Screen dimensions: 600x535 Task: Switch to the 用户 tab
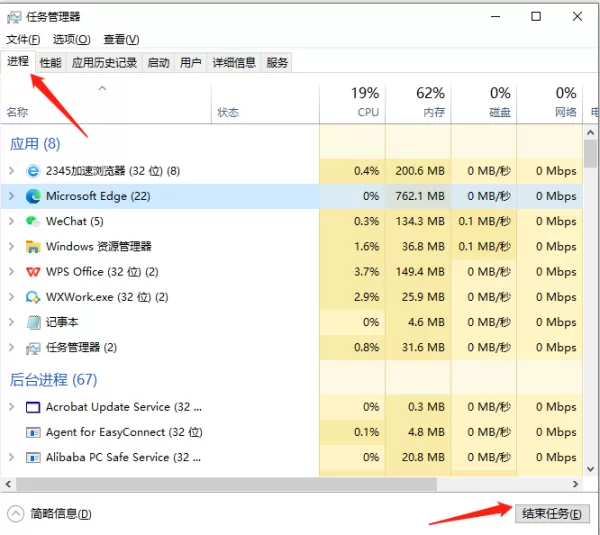pos(191,63)
